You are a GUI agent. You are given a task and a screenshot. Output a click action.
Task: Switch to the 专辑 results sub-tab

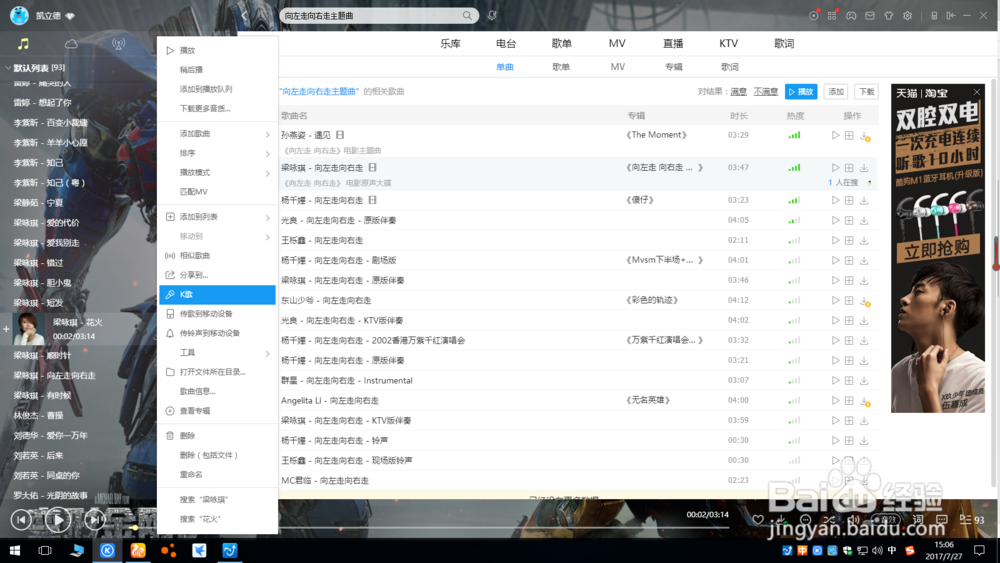click(673, 67)
